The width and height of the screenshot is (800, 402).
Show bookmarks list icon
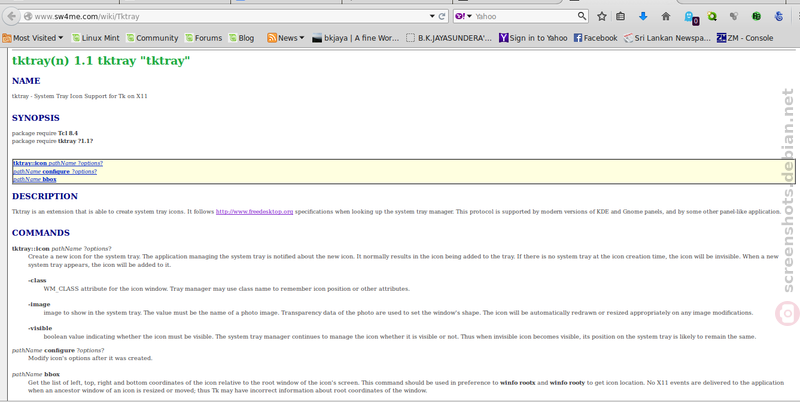point(620,16)
